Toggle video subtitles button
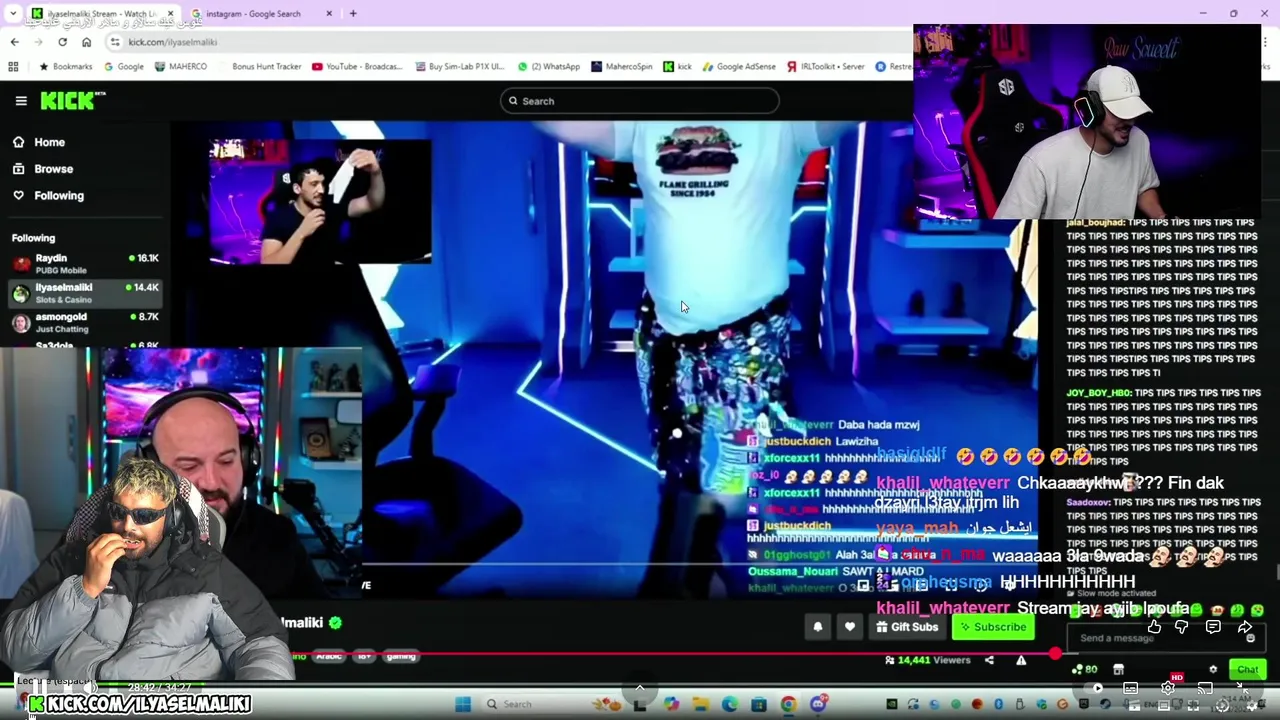 point(1130,688)
